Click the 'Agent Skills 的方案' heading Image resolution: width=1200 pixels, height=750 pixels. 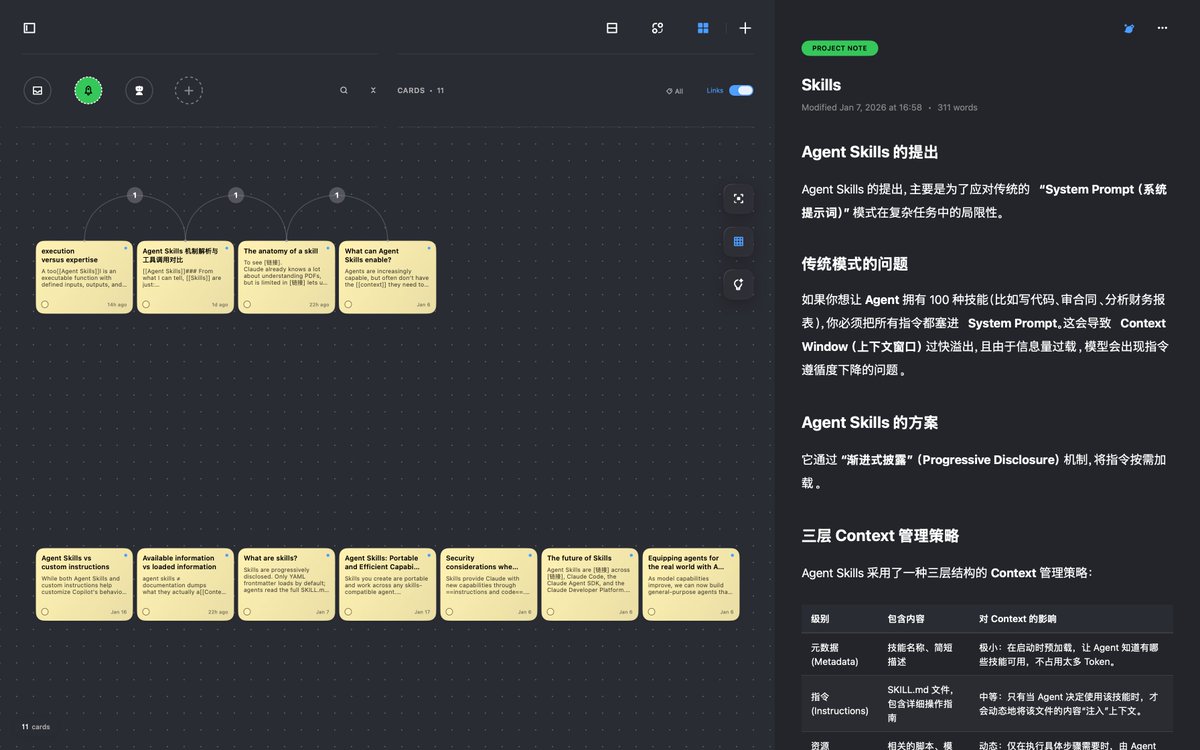869,422
